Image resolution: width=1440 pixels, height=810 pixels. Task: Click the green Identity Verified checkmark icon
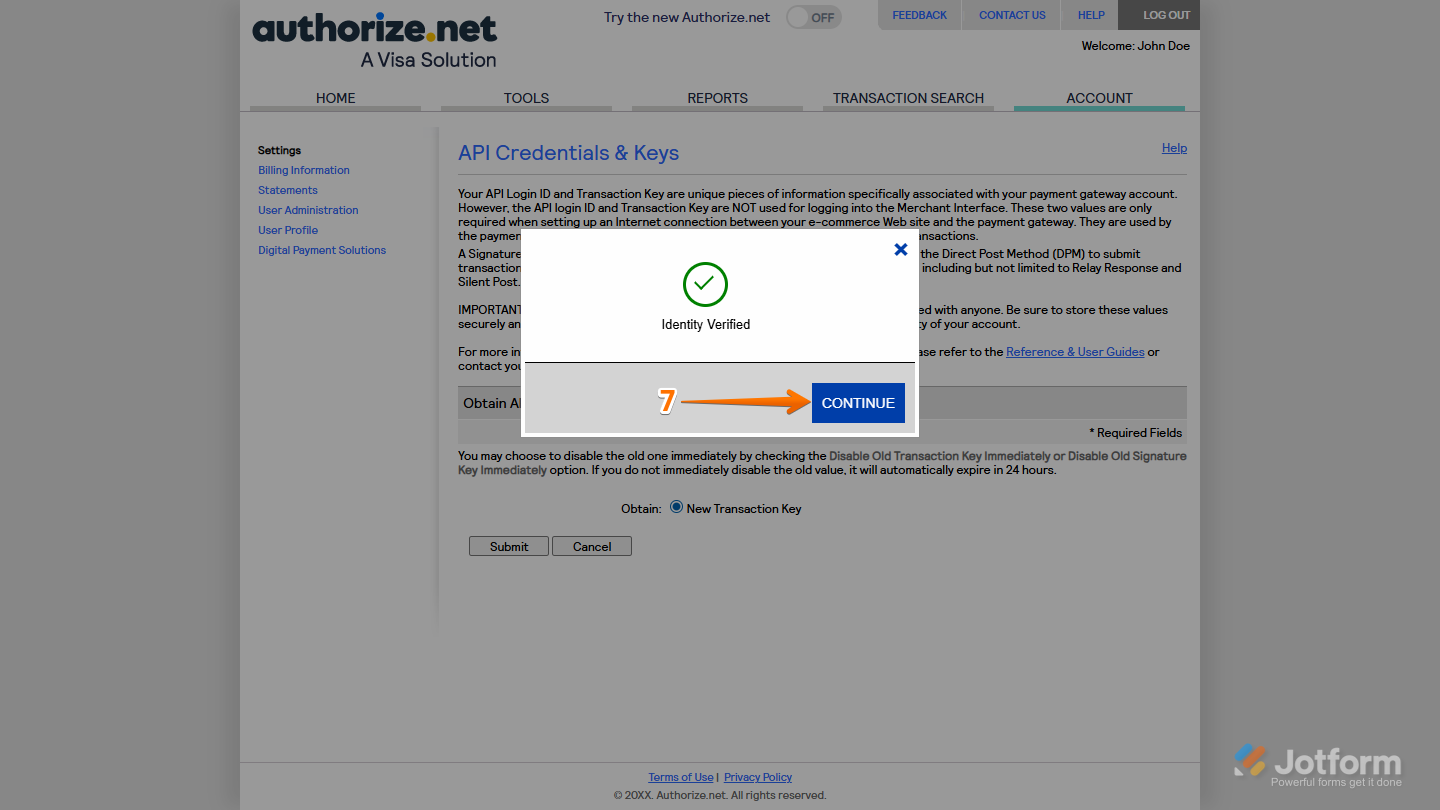click(705, 284)
